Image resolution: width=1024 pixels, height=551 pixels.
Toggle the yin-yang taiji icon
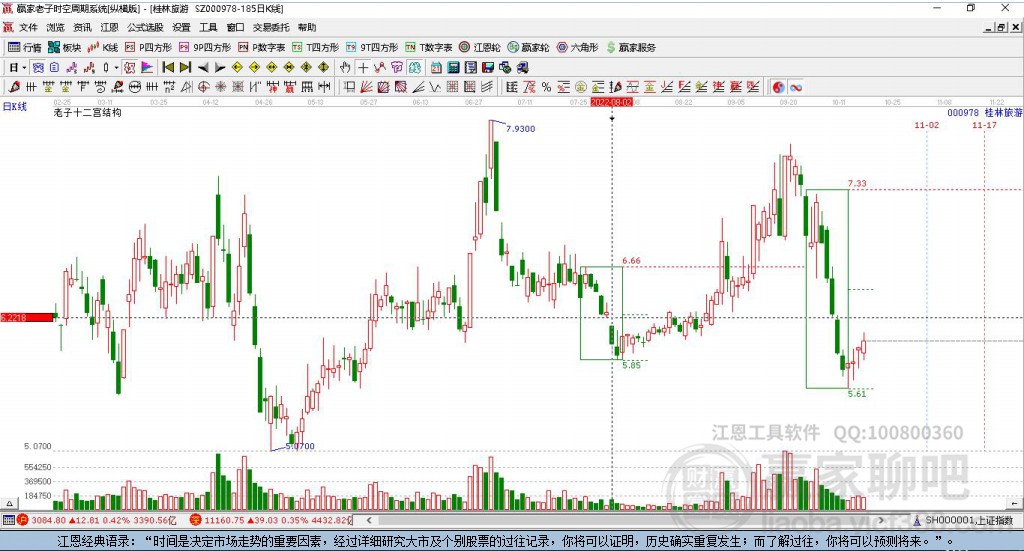coord(778,87)
